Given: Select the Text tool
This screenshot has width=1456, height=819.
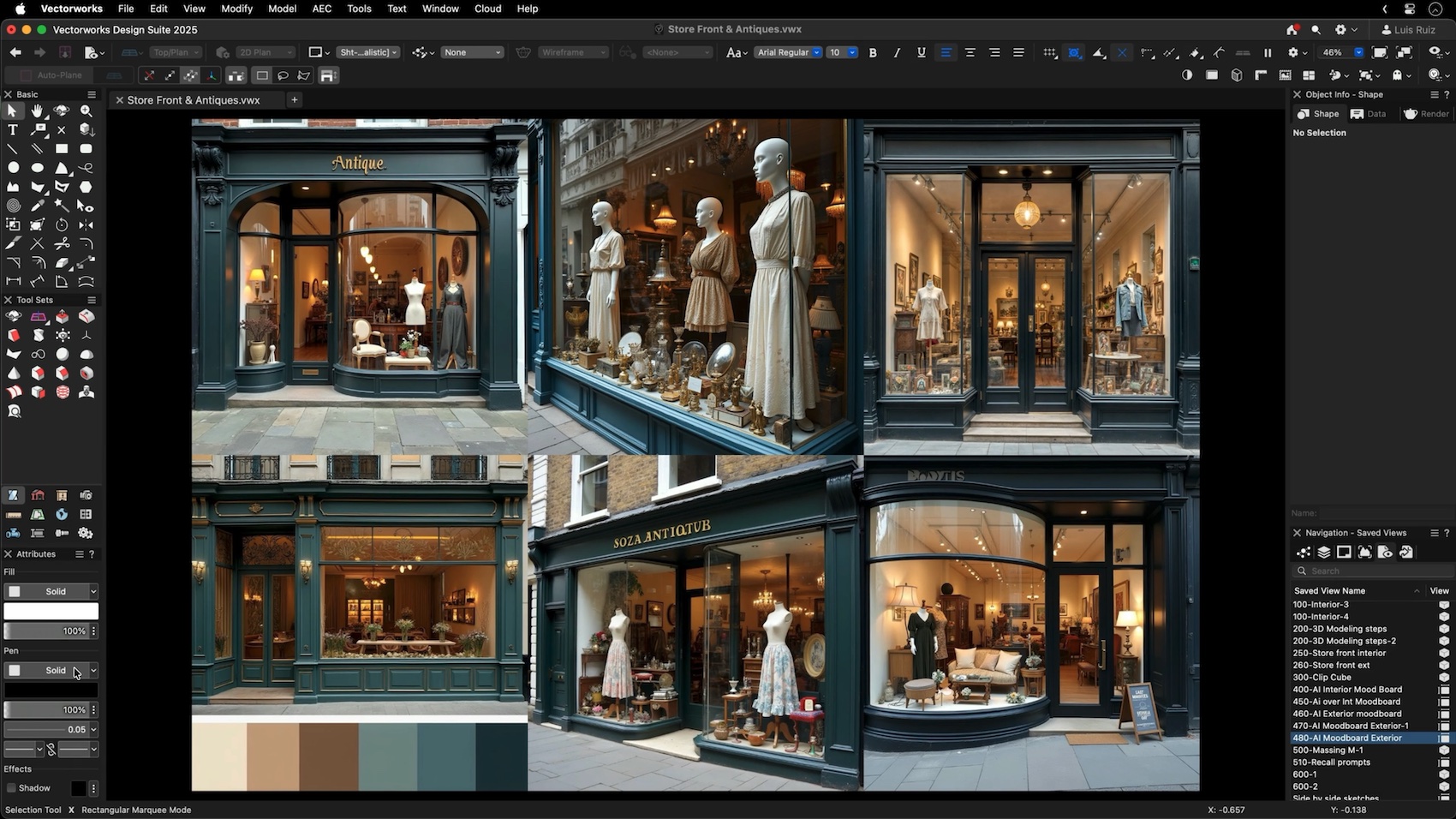Looking at the screenshot, I should [13, 130].
